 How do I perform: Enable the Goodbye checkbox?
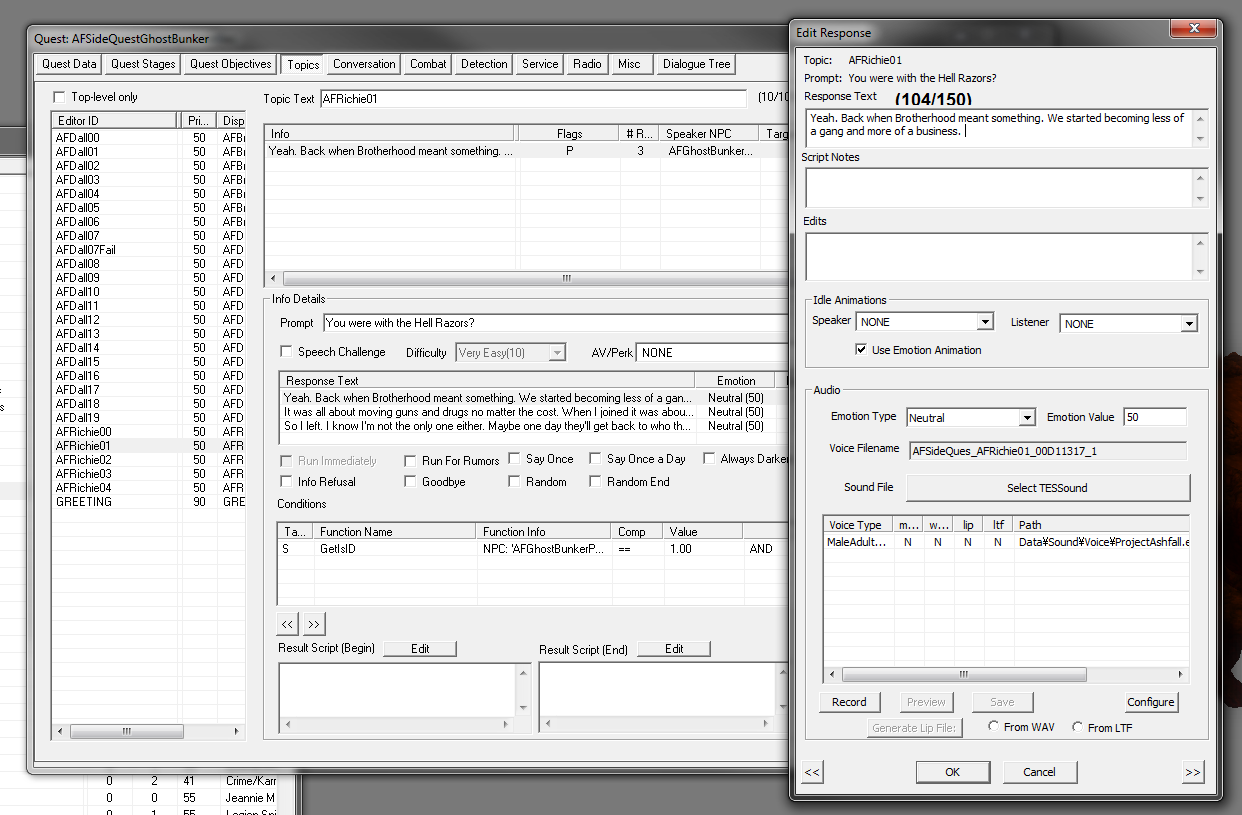tap(411, 482)
